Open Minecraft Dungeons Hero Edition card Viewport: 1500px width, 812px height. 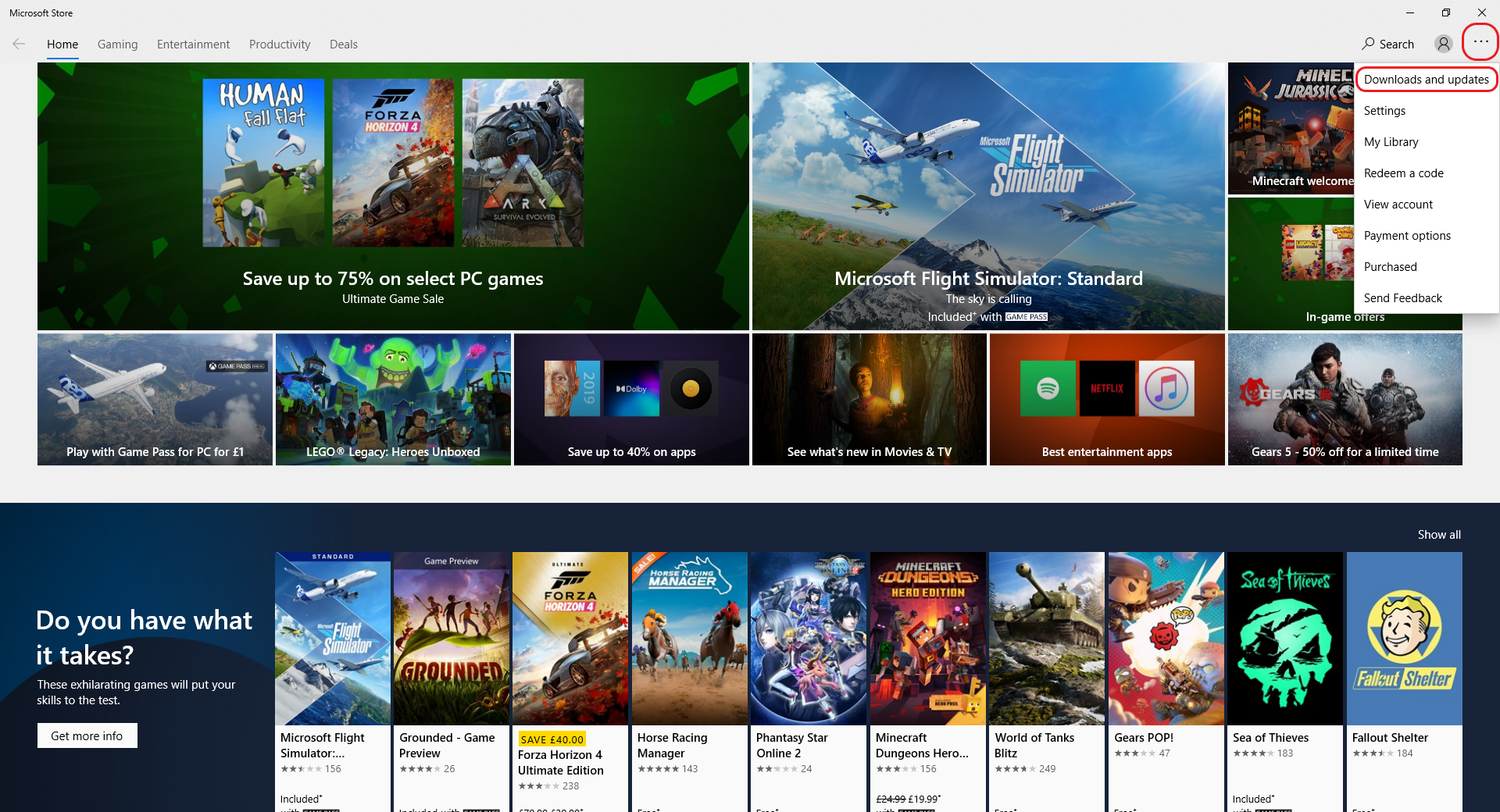click(928, 682)
